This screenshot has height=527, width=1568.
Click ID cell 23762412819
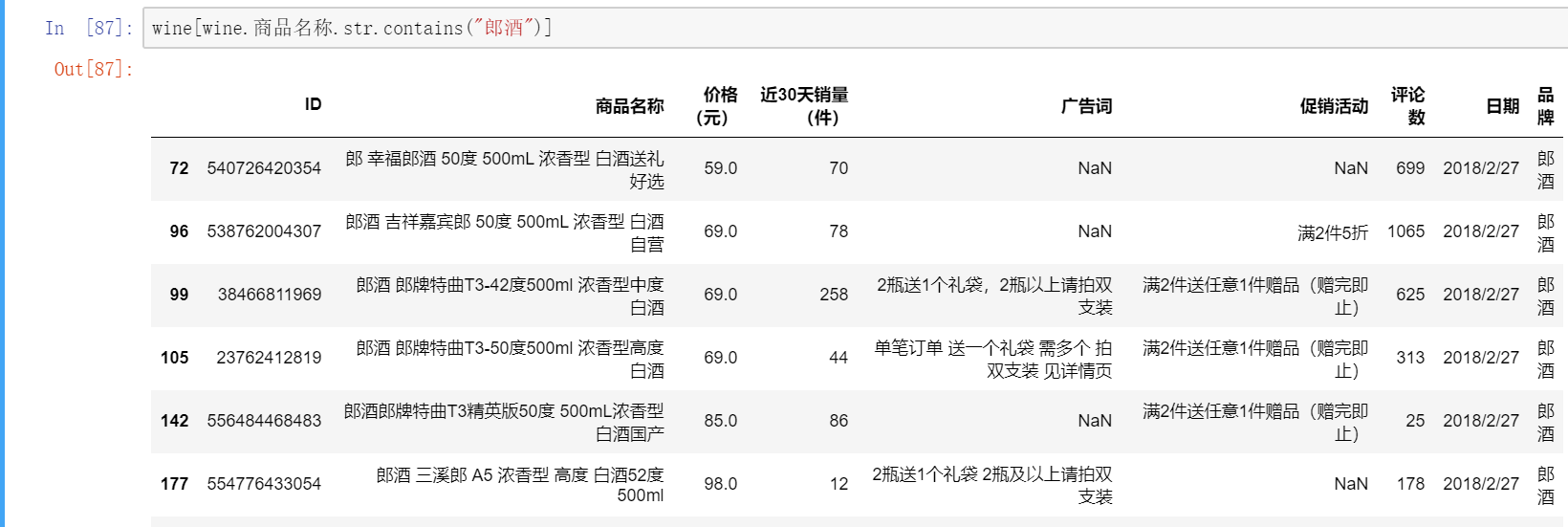270,358
